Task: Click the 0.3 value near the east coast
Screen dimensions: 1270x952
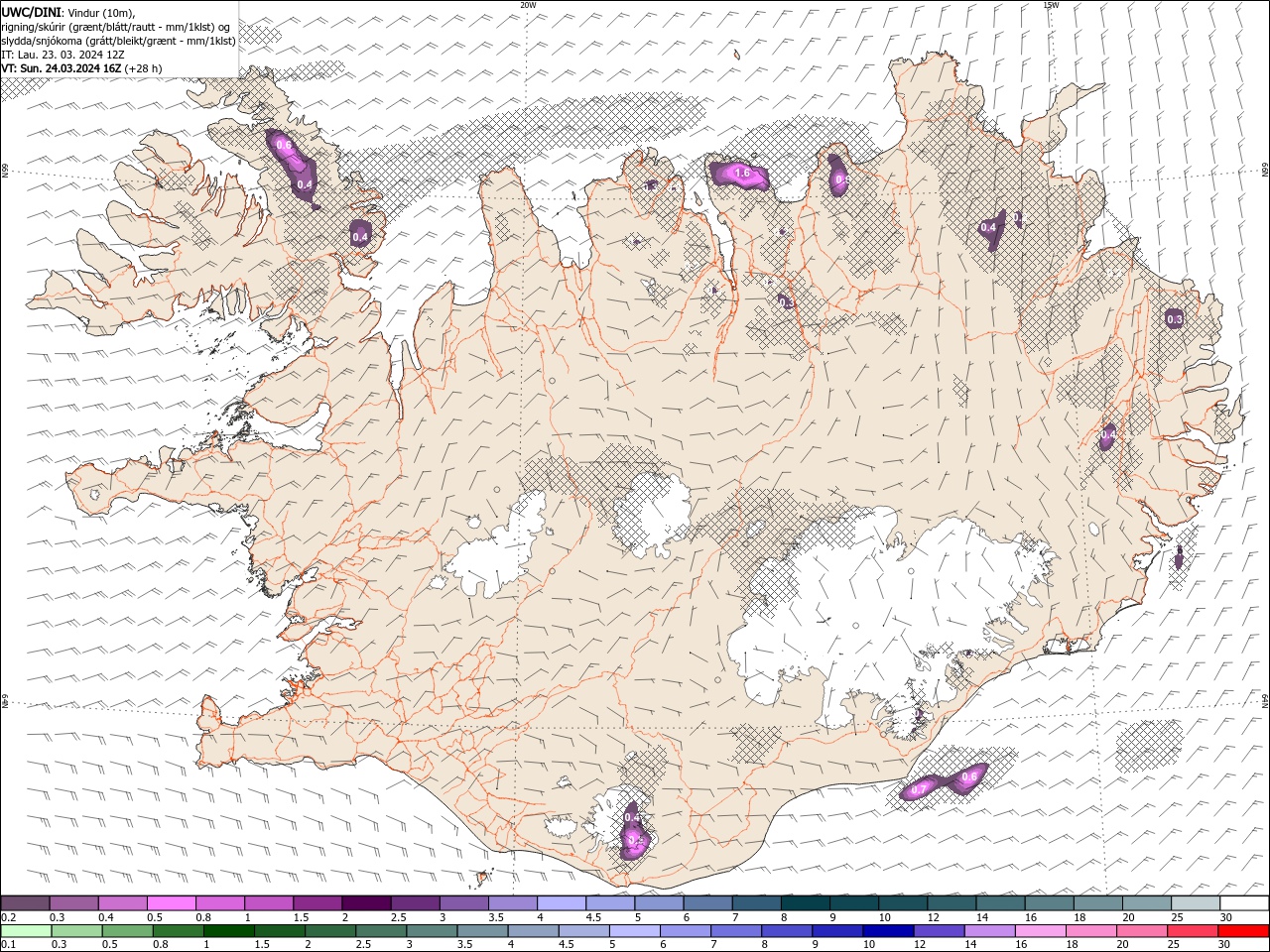Action: [x=1174, y=319]
